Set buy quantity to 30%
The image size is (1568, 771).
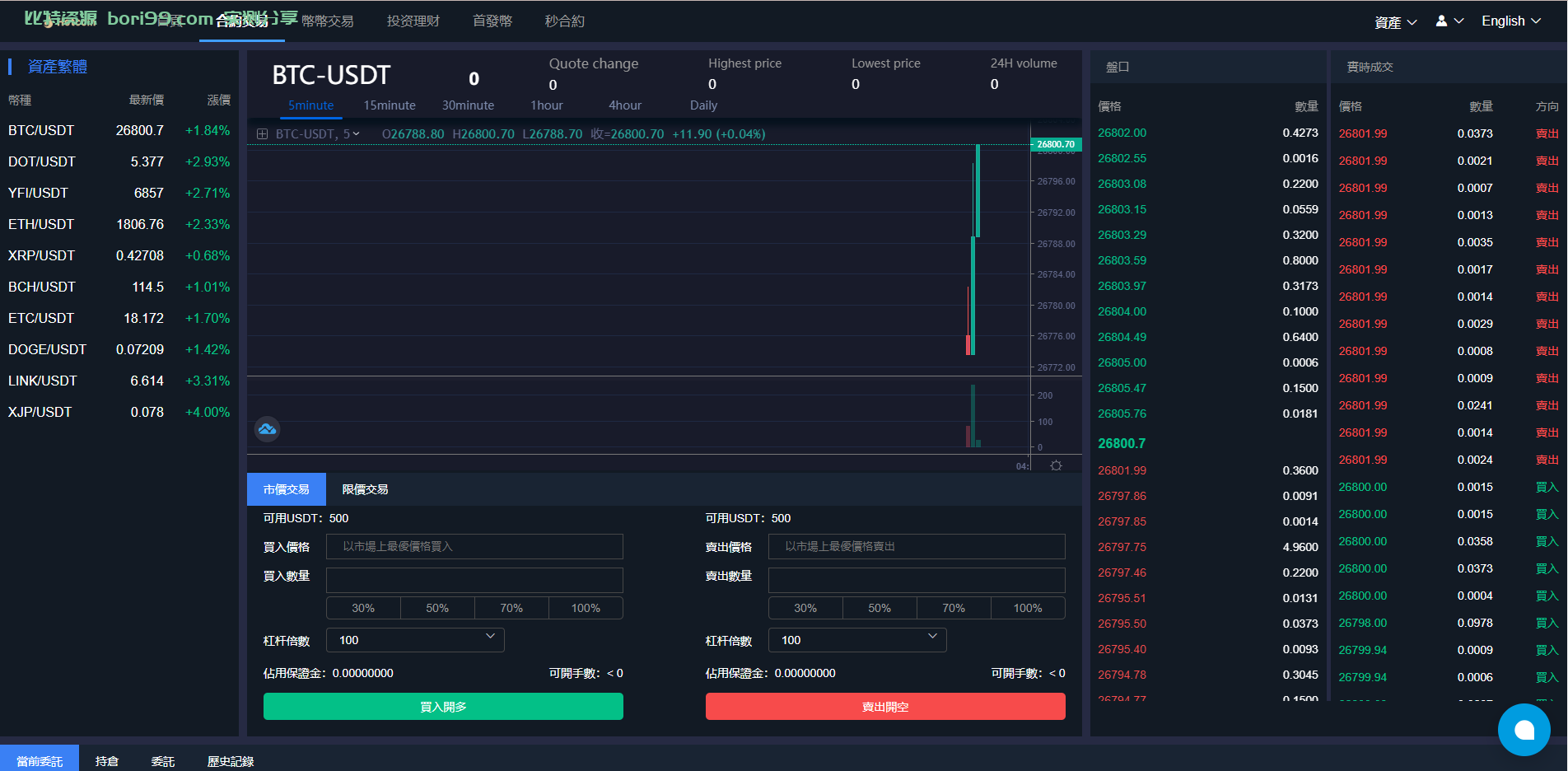363,608
